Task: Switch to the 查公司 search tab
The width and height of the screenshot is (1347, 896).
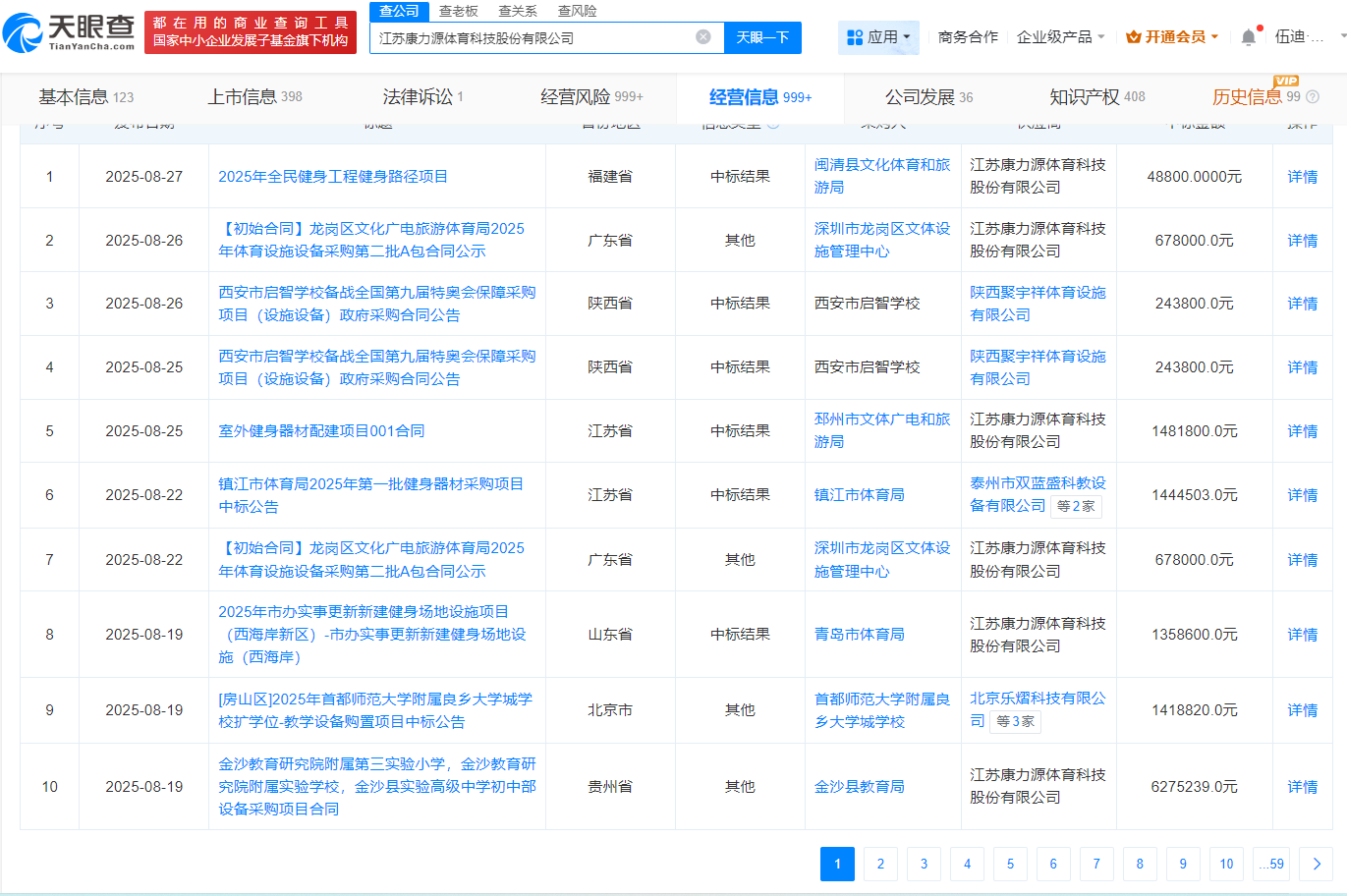Action: [399, 11]
